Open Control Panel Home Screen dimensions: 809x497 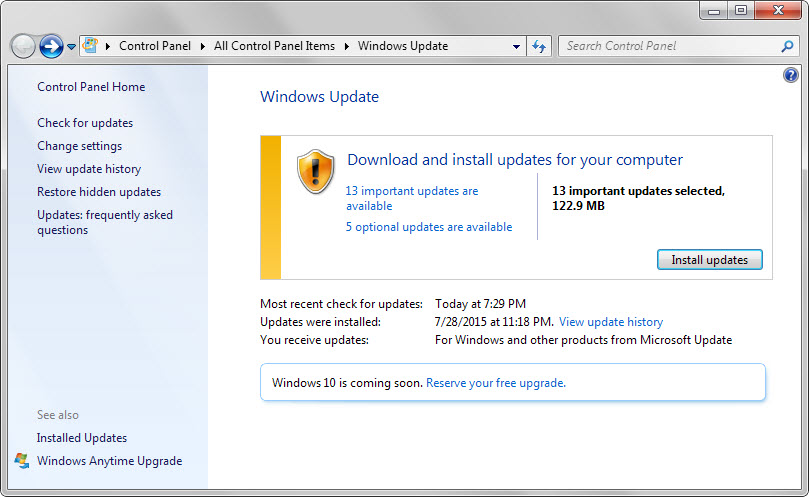(x=91, y=87)
